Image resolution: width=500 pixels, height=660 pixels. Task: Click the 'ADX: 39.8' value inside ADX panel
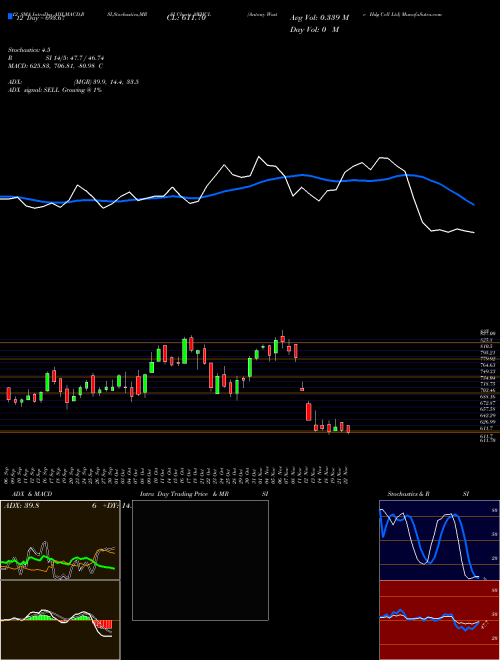pyautogui.click(x=21, y=506)
